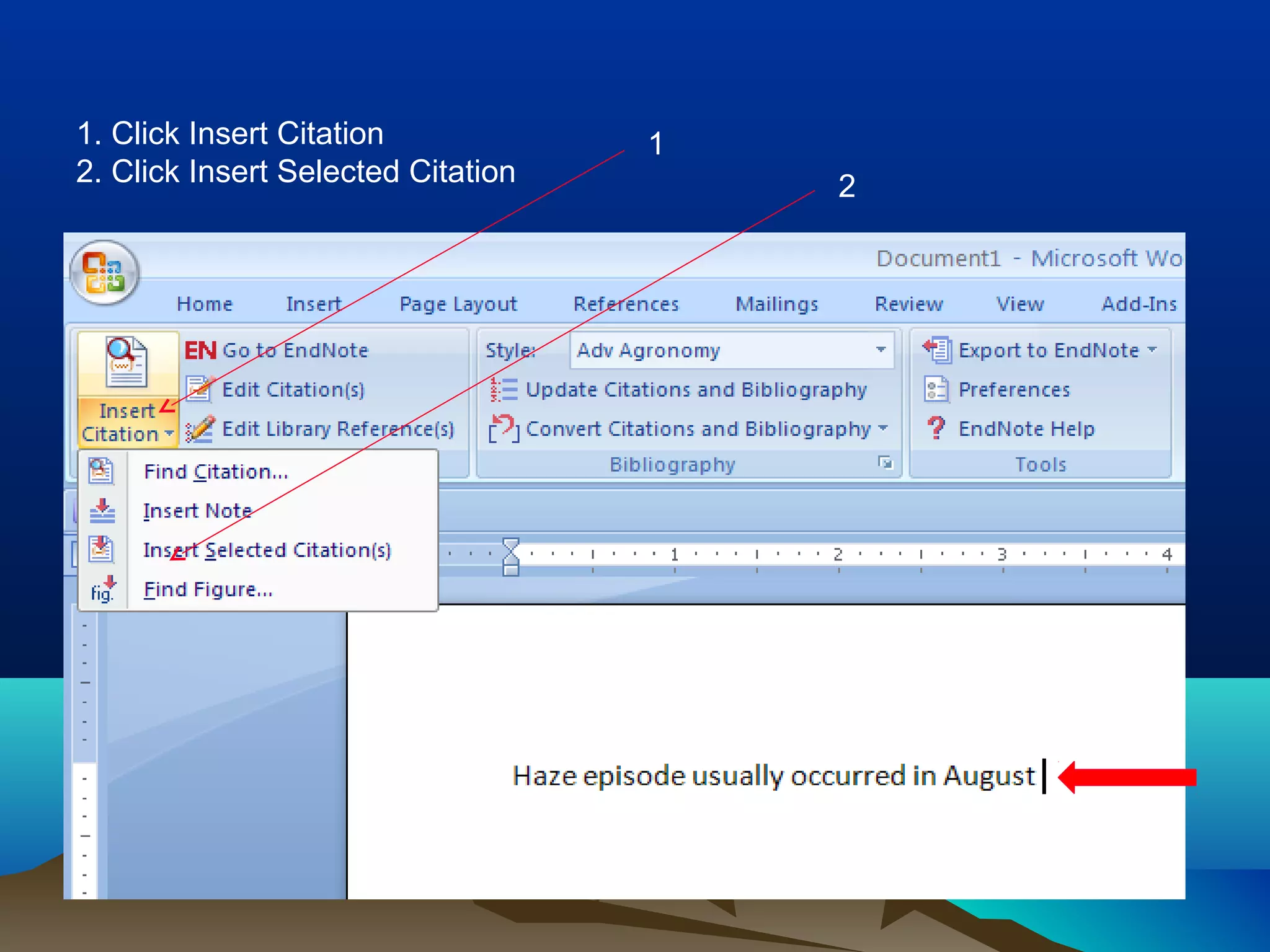Click the round Office button logo
The height and width of the screenshot is (952, 1270).
click(x=105, y=273)
